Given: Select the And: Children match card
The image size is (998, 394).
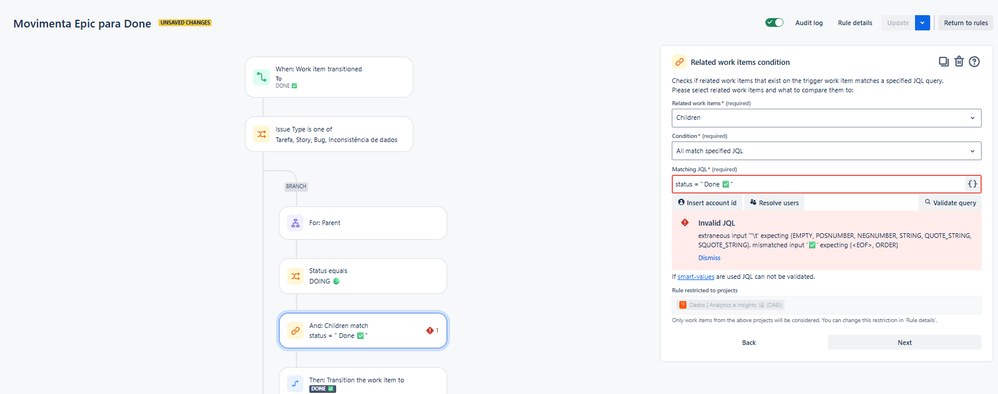Looking at the screenshot, I should [363, 330].
